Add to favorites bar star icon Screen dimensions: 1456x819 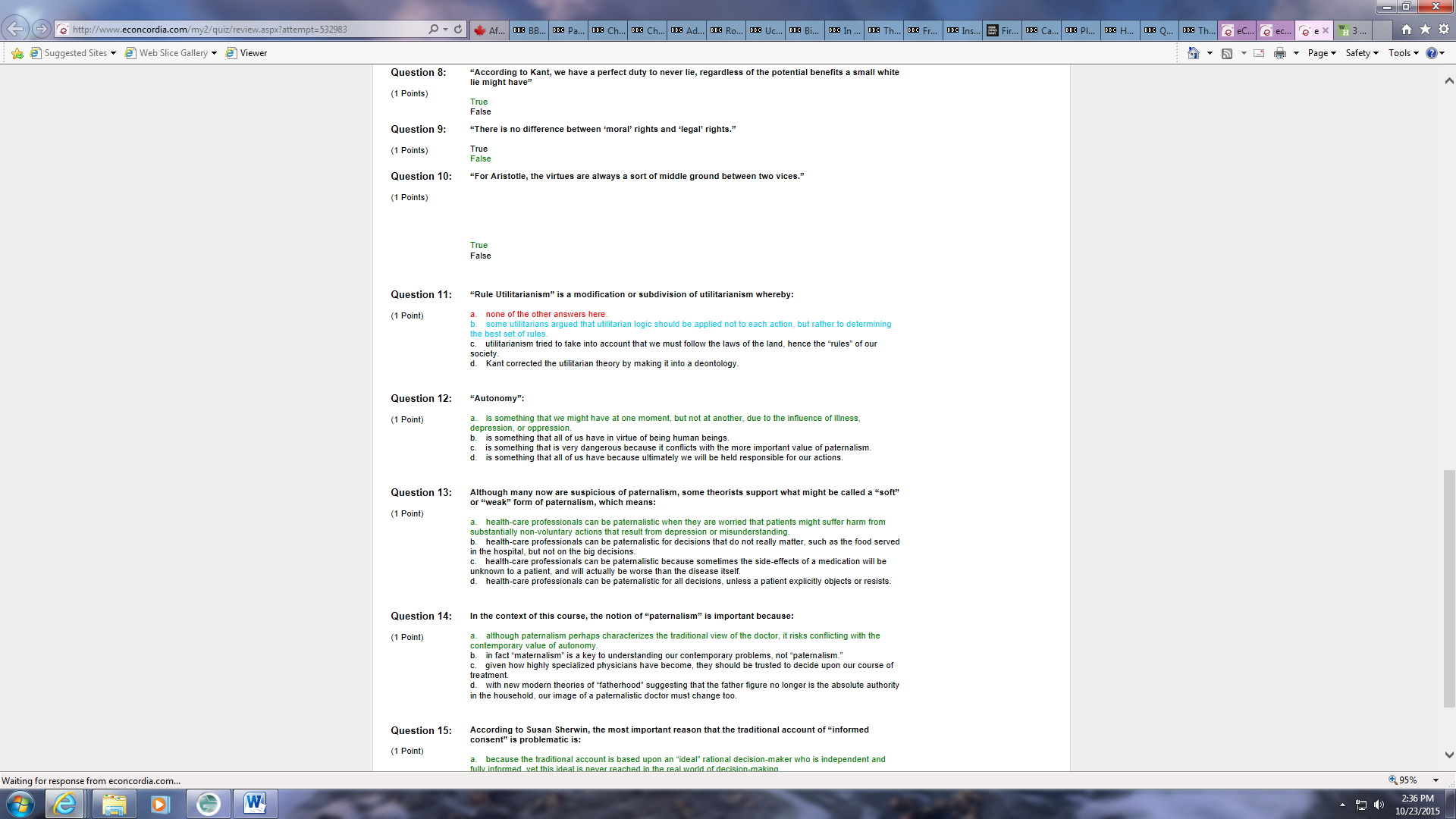(x=17, y=53)
